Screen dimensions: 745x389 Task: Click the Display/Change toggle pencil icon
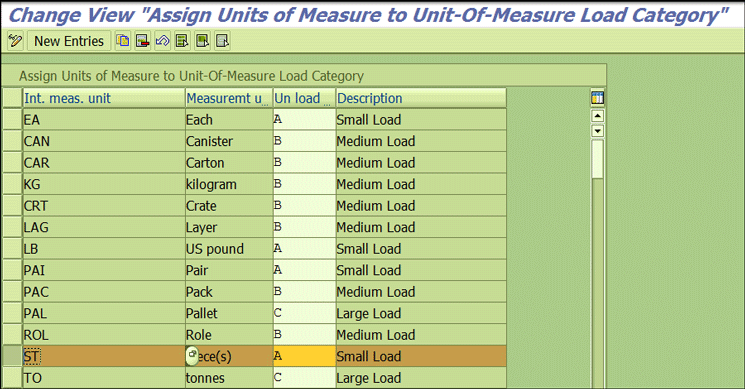point(15,41)
